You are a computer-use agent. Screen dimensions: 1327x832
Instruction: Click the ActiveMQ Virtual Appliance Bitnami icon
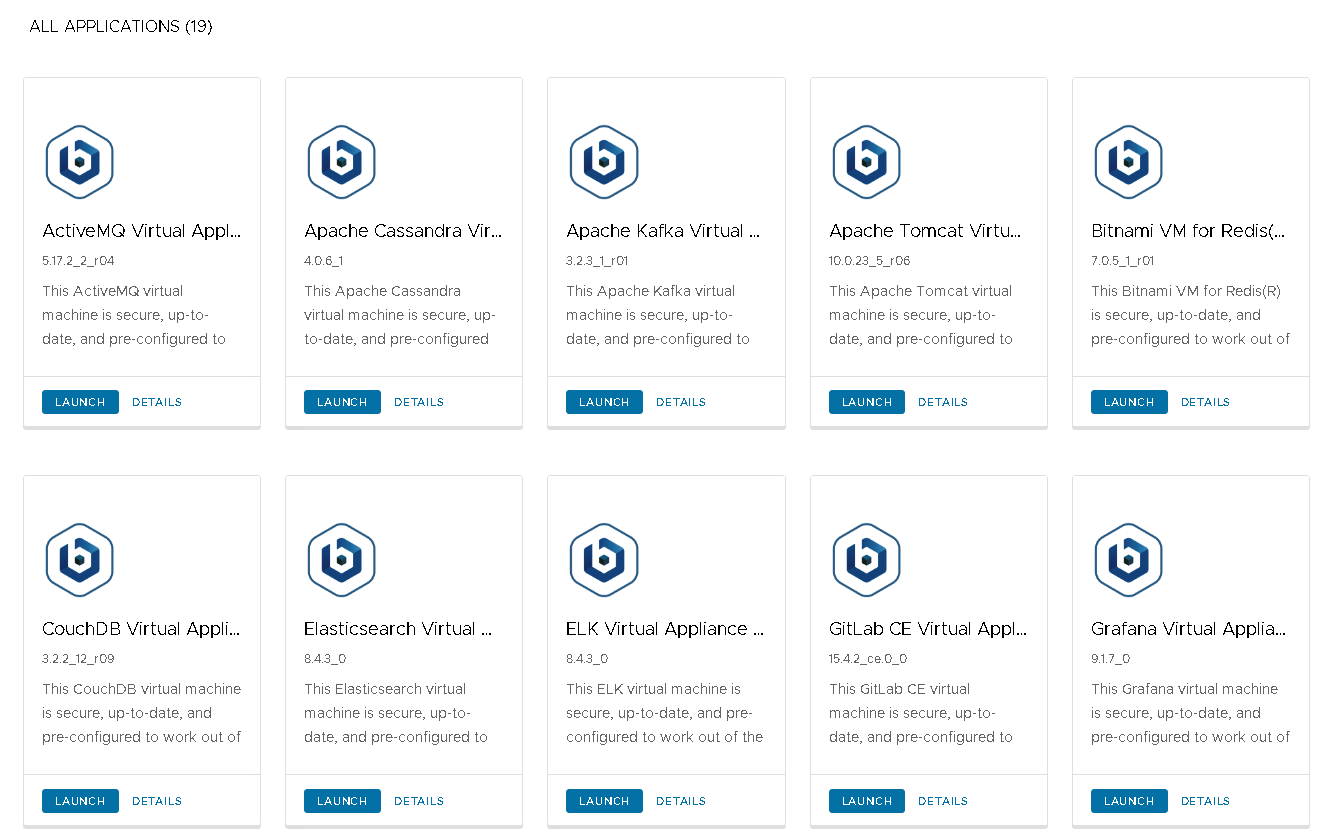tap(79, 162)
